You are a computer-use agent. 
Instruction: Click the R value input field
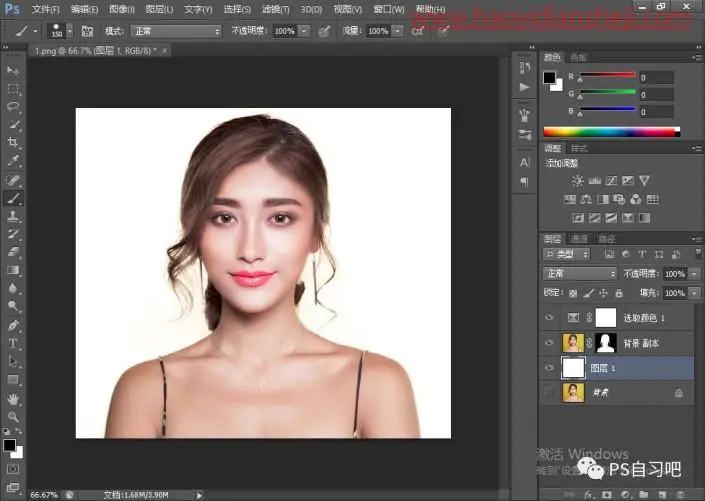[x=656, y=78]
